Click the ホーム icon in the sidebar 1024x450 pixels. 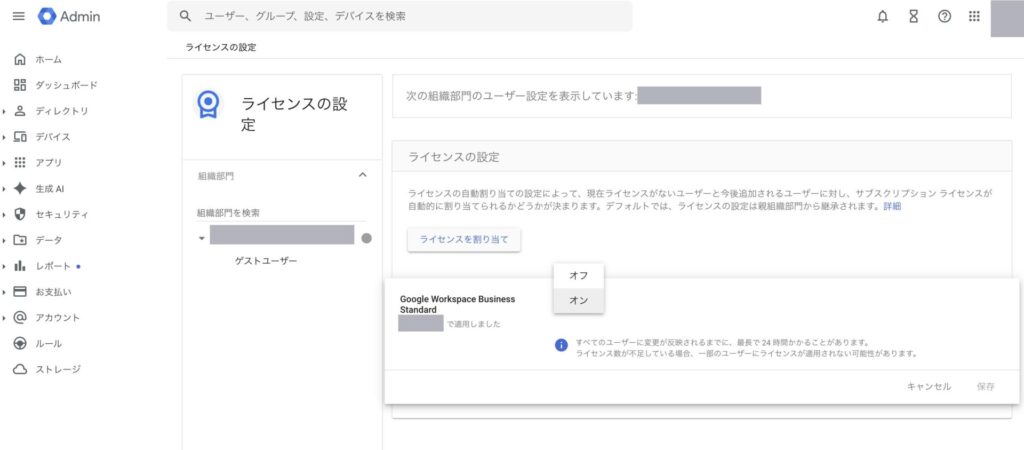click(x=20, y=59)
